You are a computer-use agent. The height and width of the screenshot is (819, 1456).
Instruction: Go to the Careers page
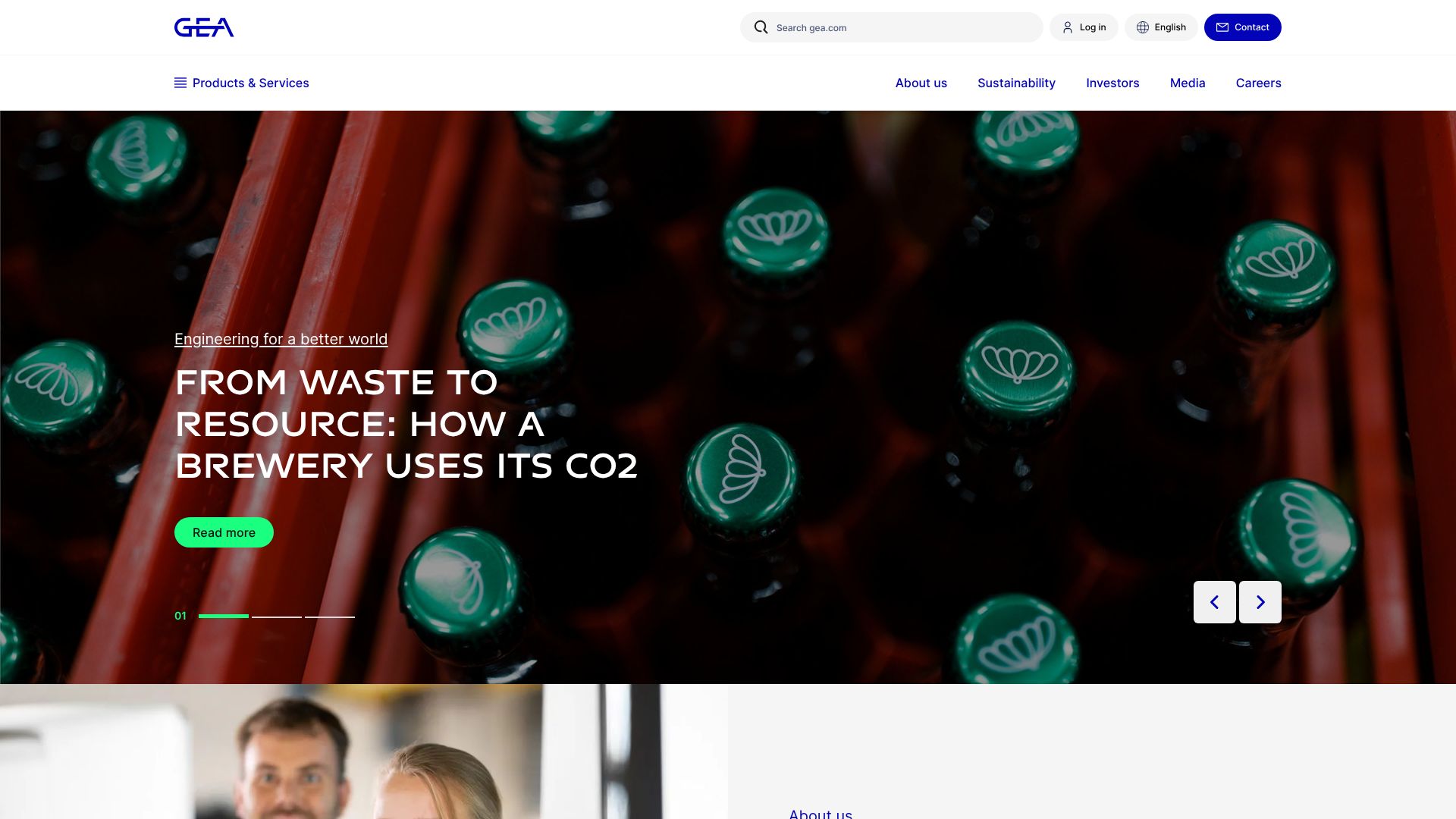coord(1258,83)
